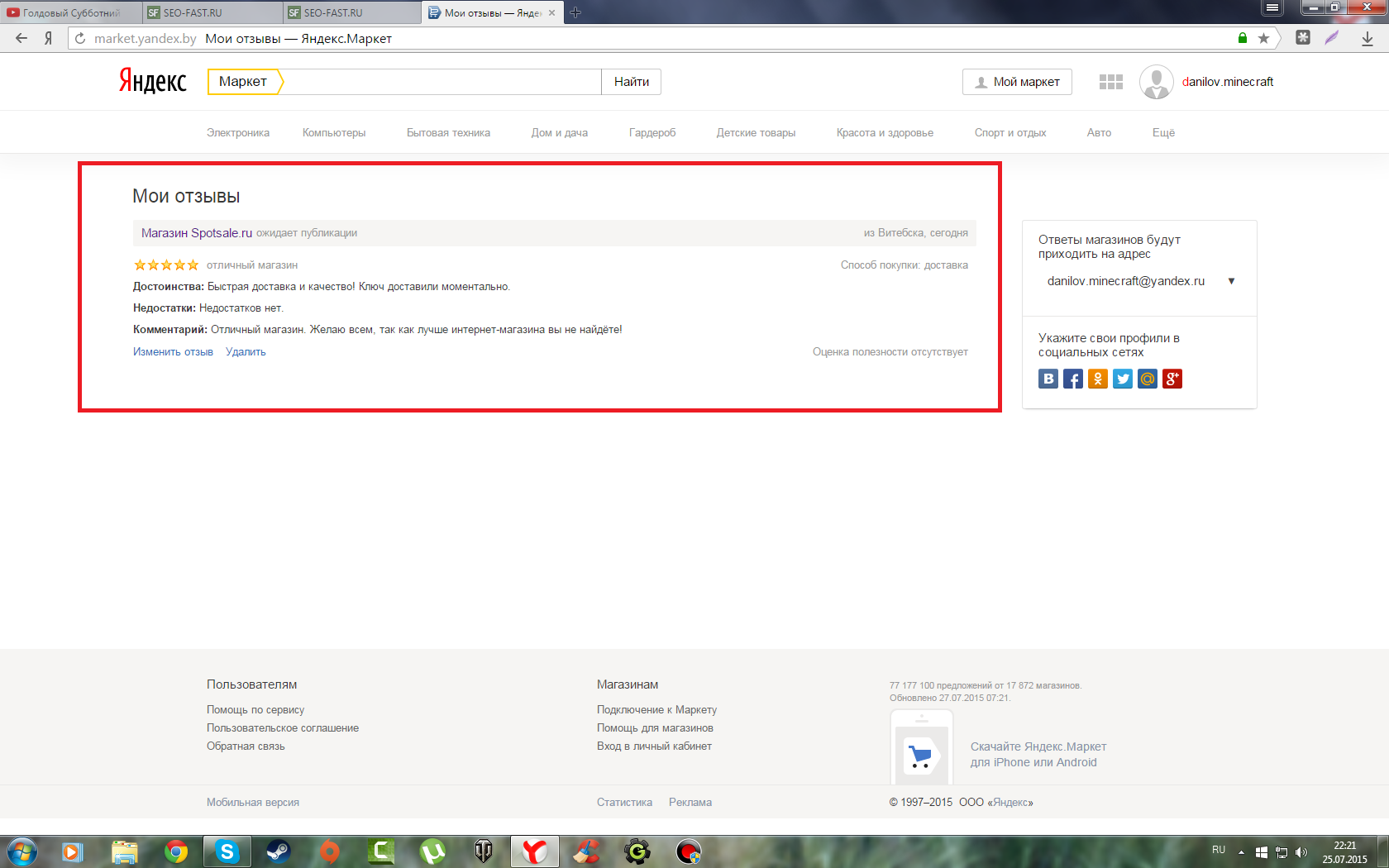Open the 'Компьютеры' category

(334, 132)
